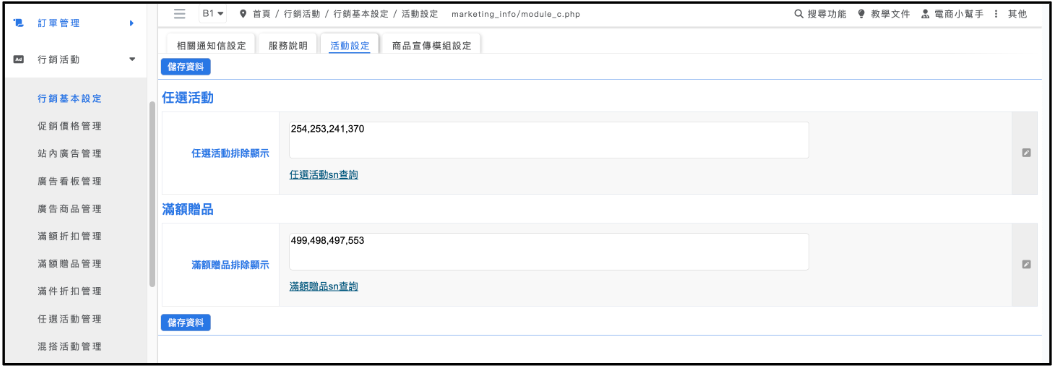Select 行銷基本設定 in sidebar
This screenshot has width=1054, height=370.
[69, 98]
